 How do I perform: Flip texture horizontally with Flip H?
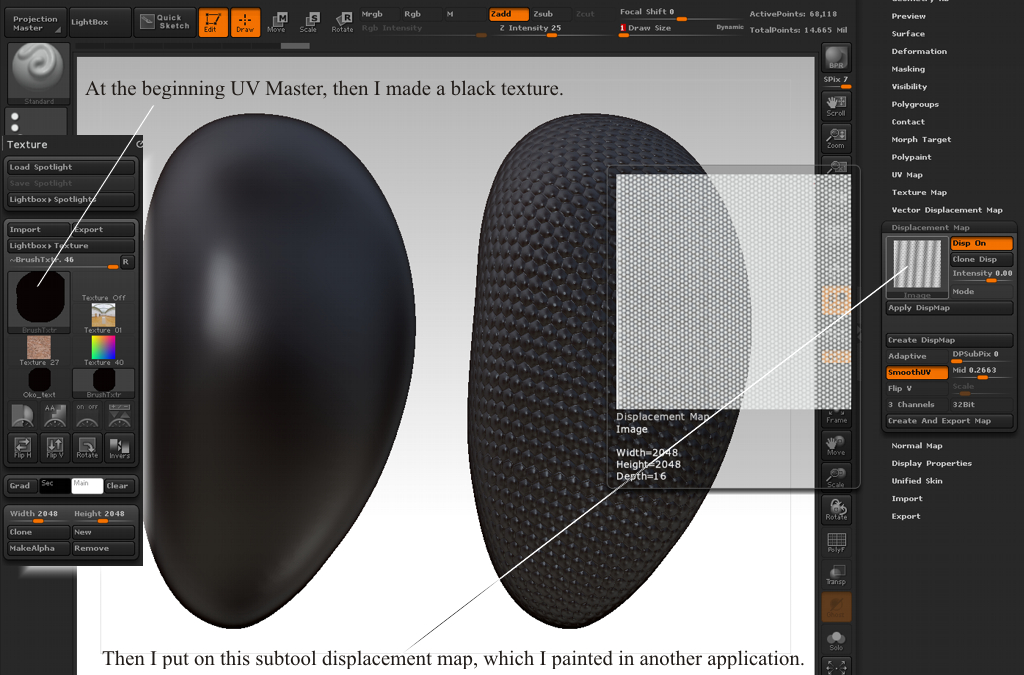tap(23, 448)
